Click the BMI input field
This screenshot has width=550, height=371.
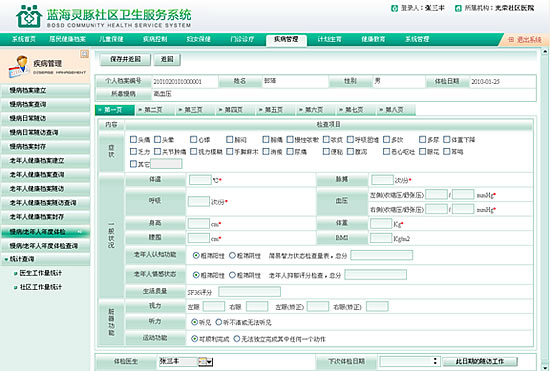coord(381,238)
